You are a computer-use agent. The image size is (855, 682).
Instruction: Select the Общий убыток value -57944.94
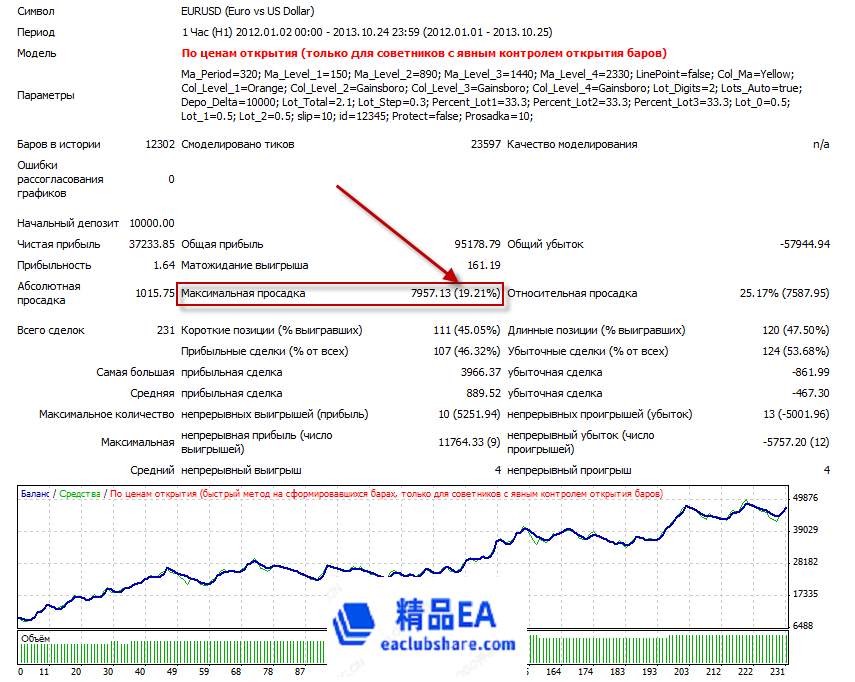coord(804,244)
